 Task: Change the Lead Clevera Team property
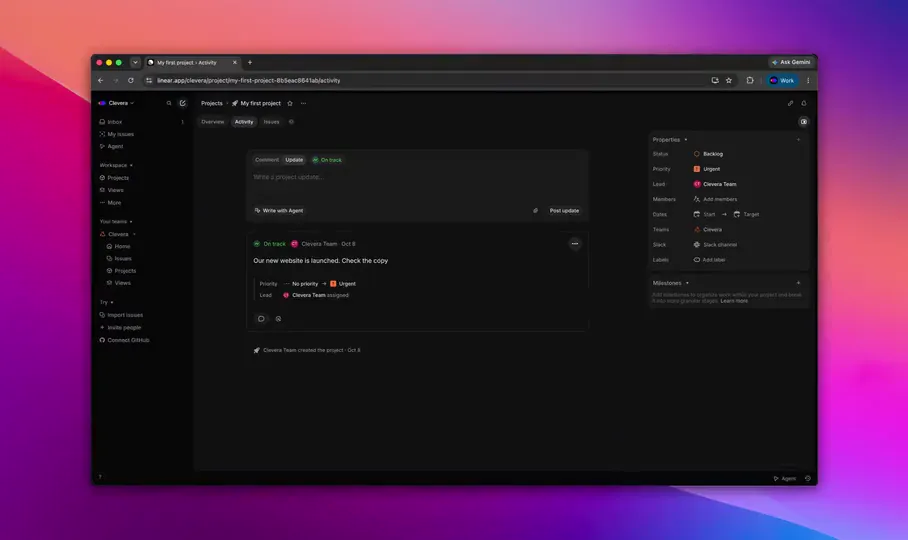tap(715, 184)
